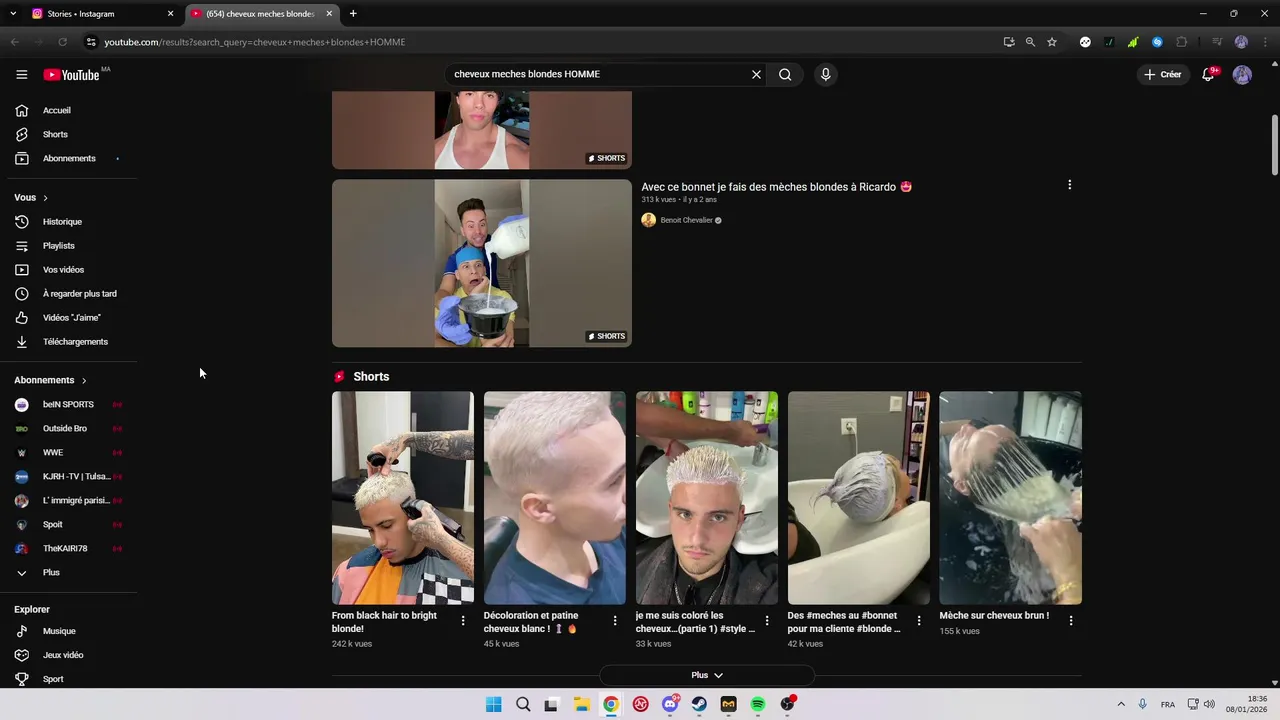Bookmark this page with the star

(x=1052, y=42)
